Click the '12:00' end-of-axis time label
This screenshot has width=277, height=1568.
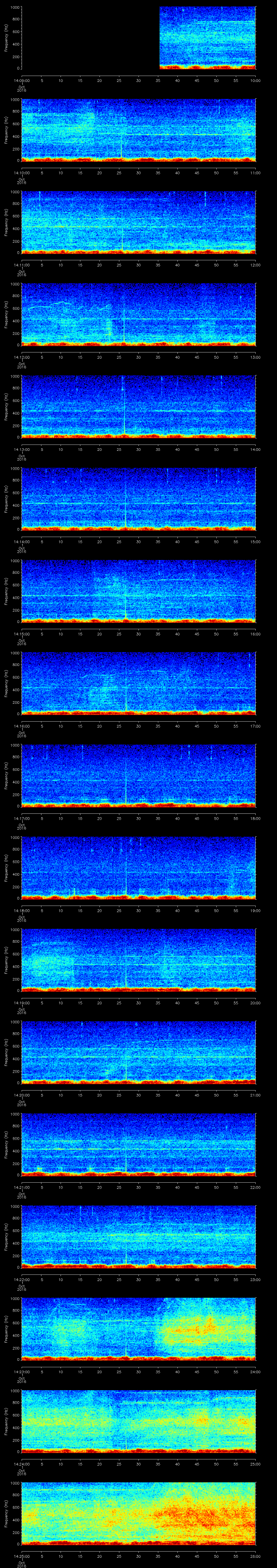pos(256,265)
